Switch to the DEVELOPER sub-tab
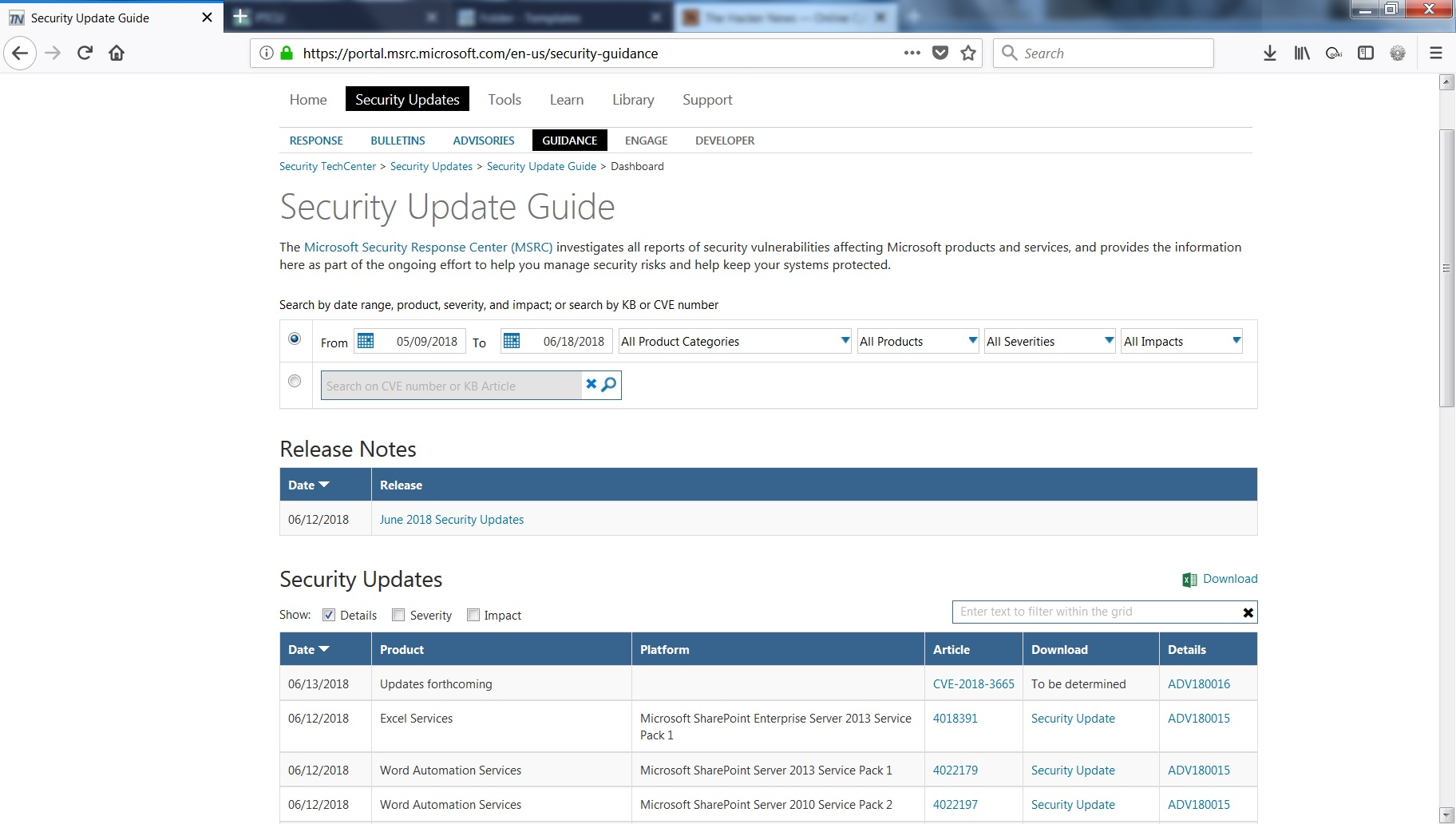The width and height of the screenshot is (1456, 824). tap(725, 141)
